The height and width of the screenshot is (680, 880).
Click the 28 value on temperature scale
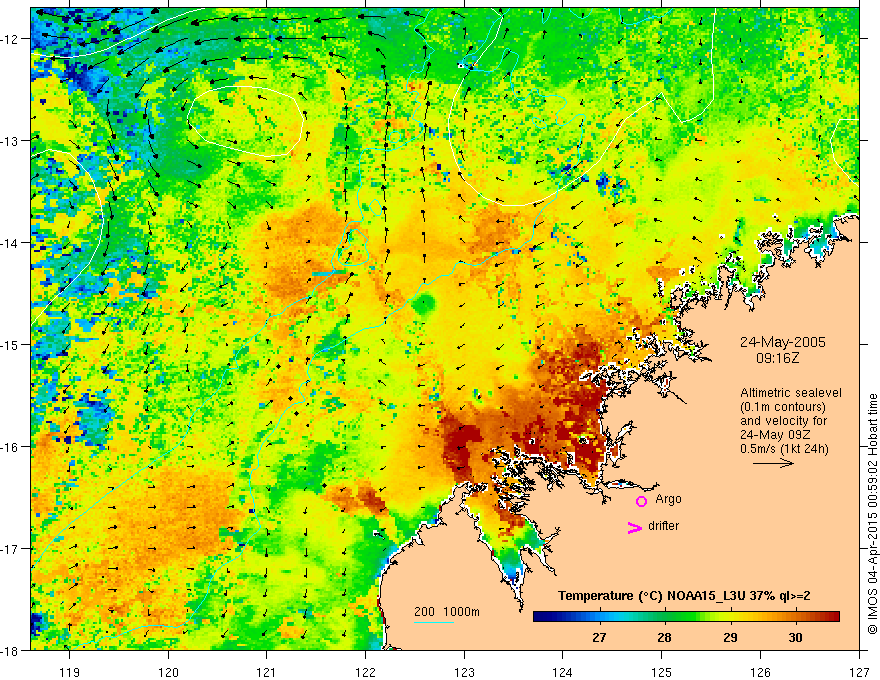(x=664, y=637)
